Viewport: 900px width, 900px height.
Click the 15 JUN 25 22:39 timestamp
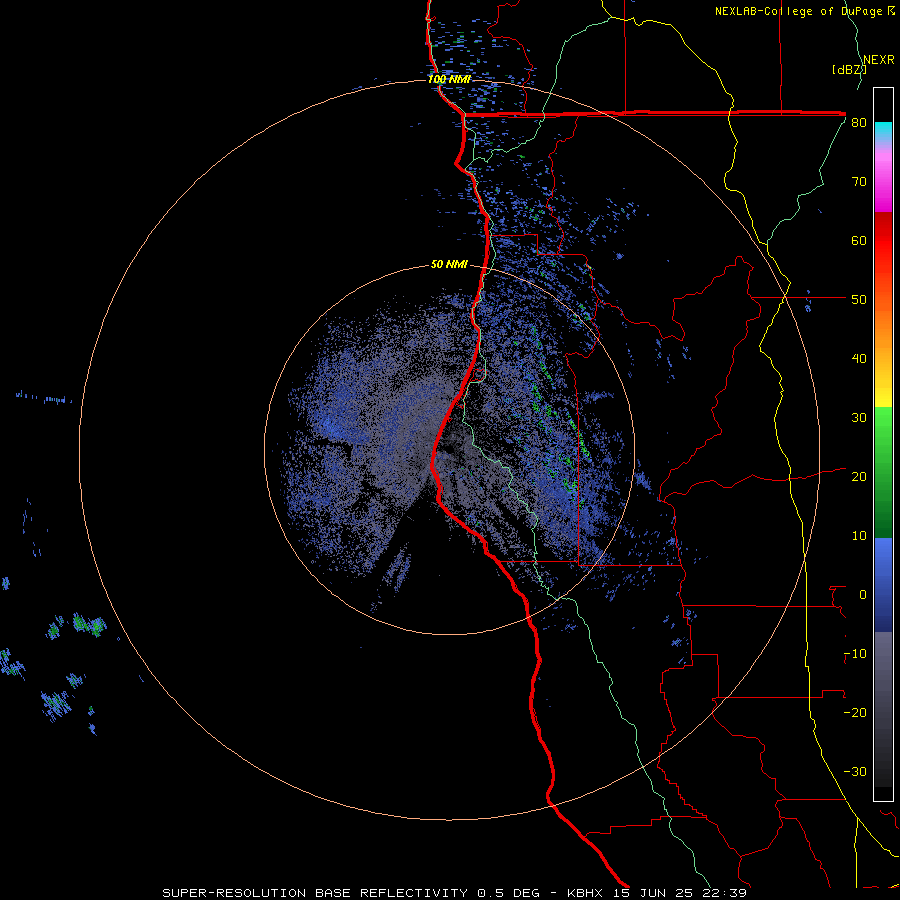[680, 893]
